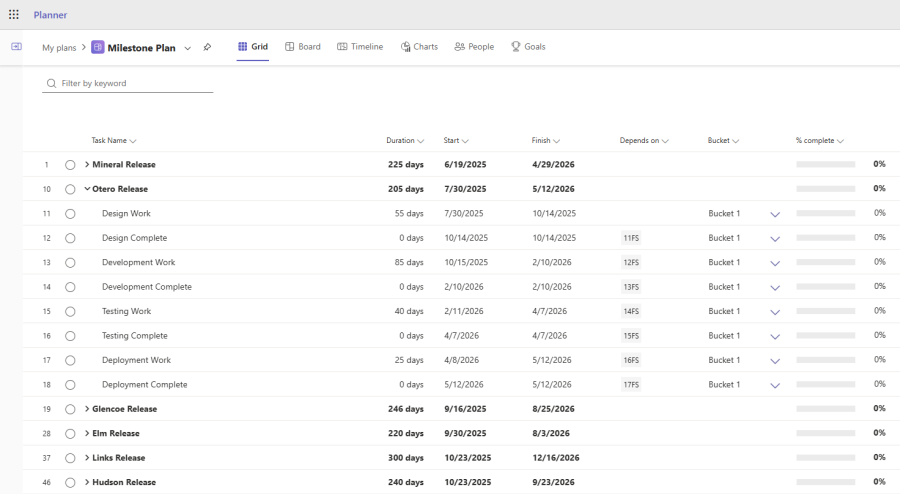This screenshot has width=900, height=494.
Task: Open the Timeline tab
Action: coord(360,46)
